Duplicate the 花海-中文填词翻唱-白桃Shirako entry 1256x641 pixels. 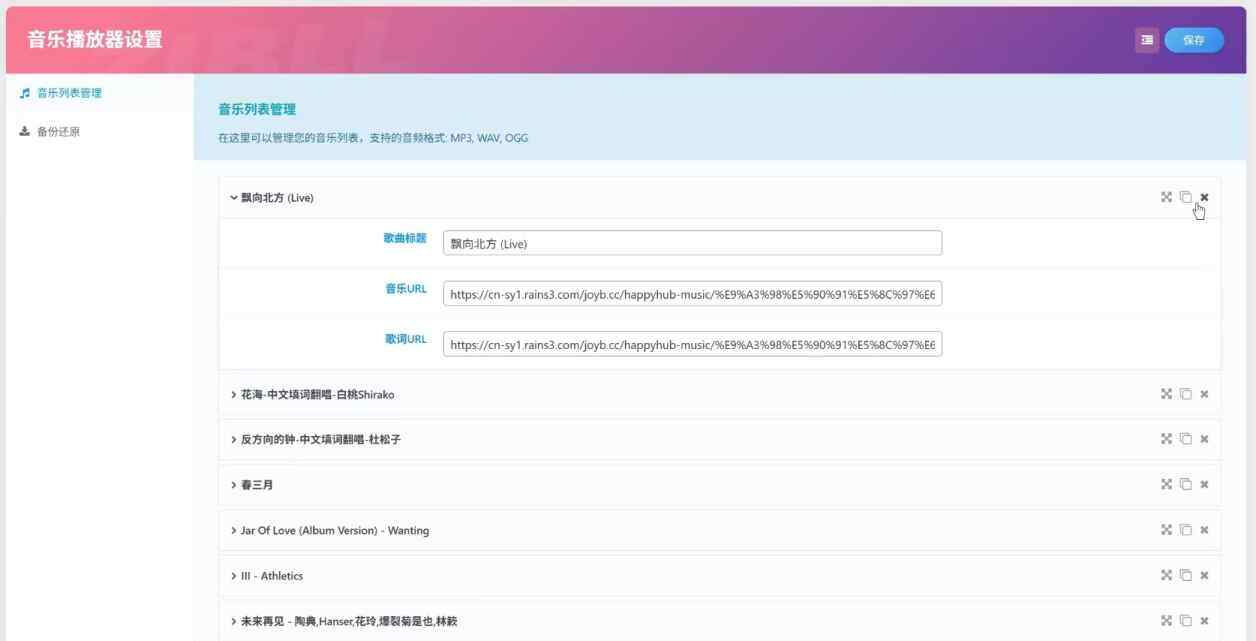(x=1185, y=394)
